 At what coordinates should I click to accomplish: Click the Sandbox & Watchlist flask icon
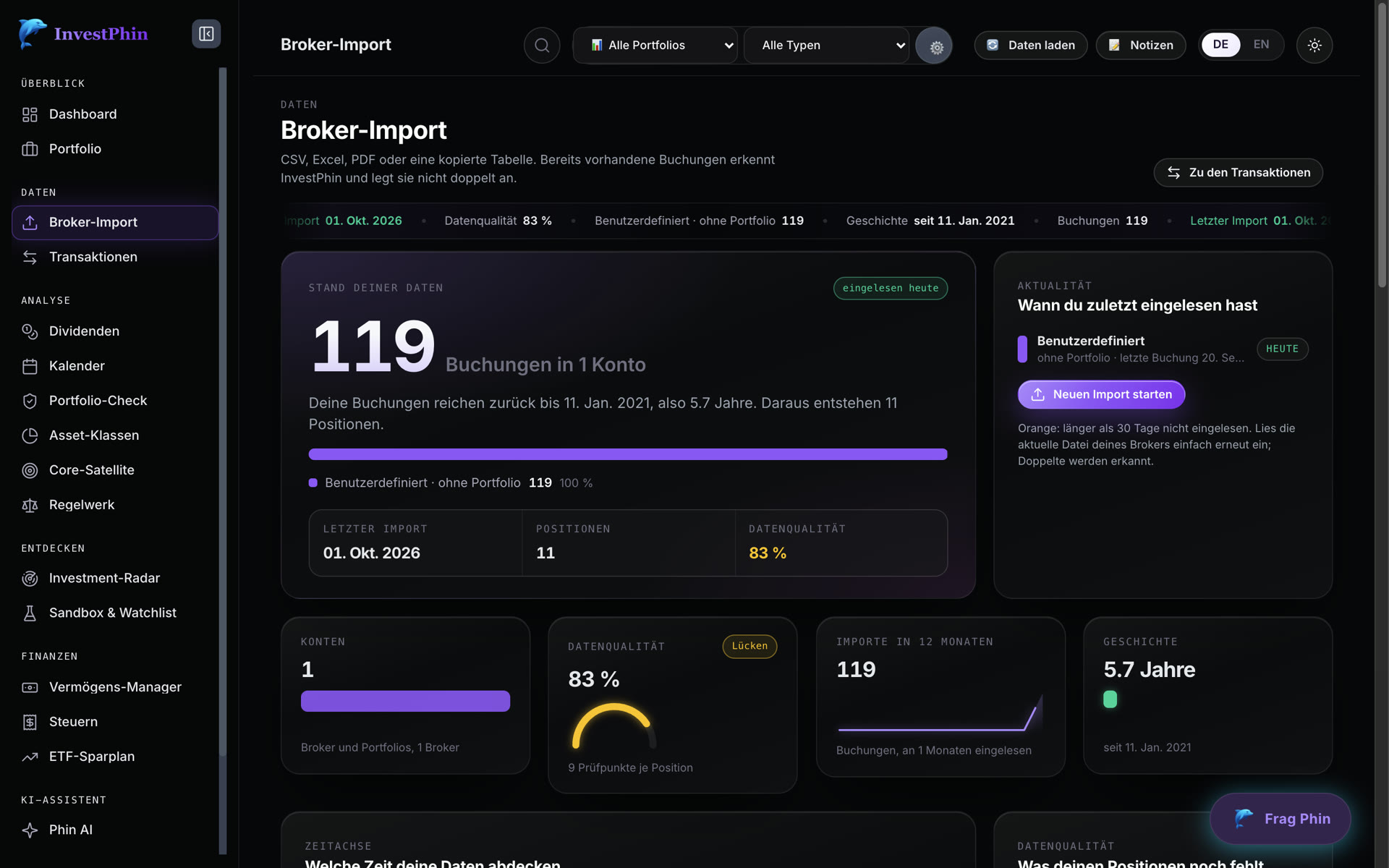pyautogui.click(x=30, y=613)
